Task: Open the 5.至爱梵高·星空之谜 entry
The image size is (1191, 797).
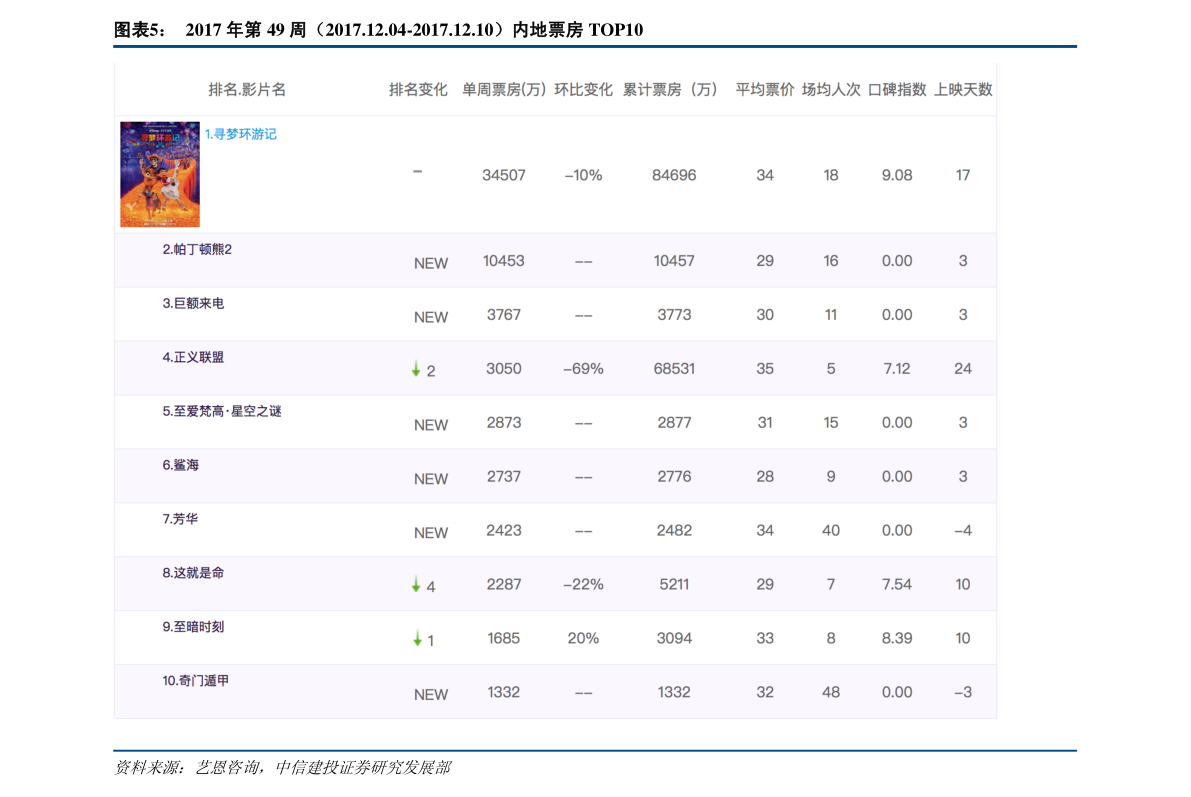Action: 221,411
